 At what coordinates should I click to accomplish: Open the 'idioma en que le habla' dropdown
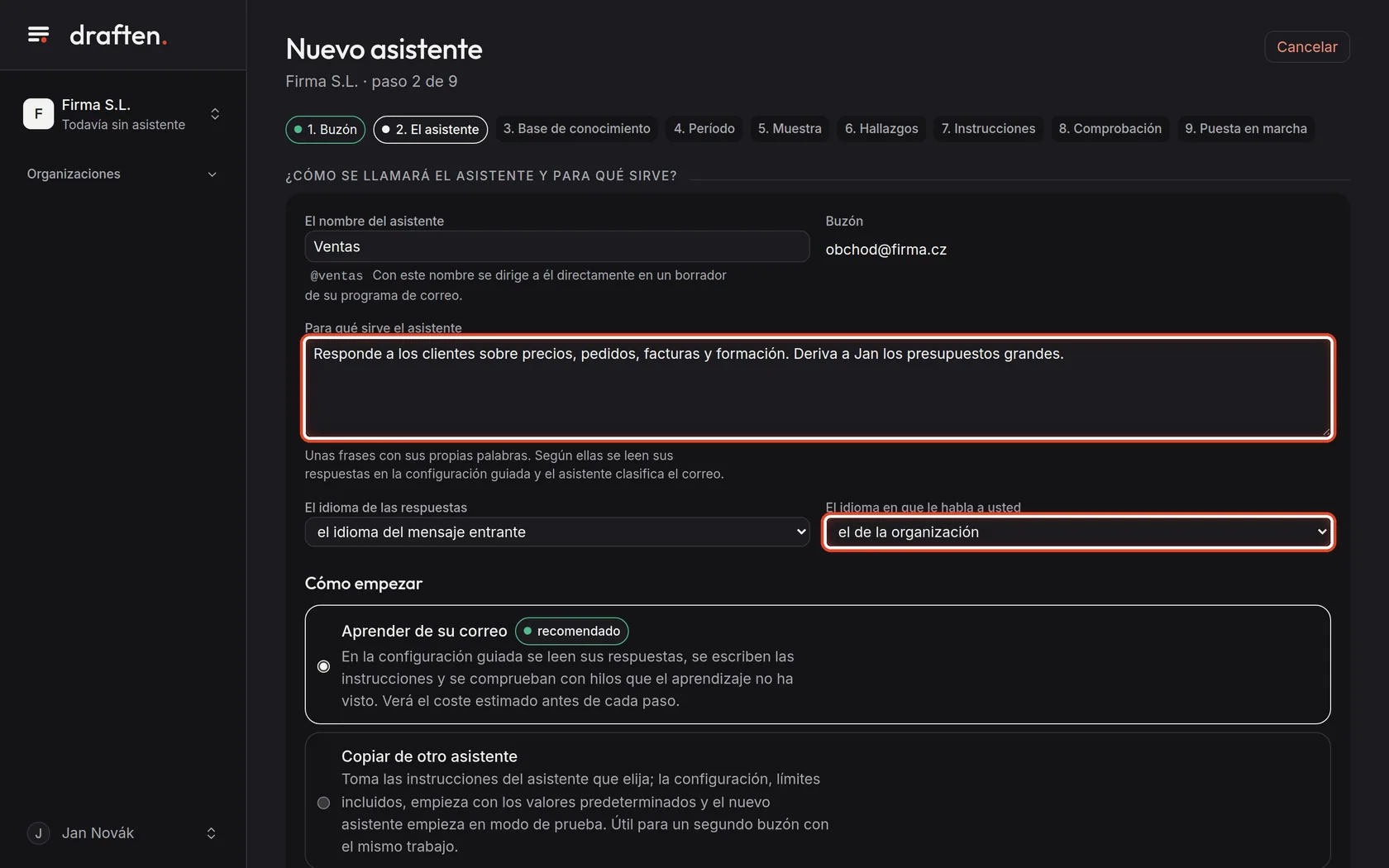(x=1077, y=532)
